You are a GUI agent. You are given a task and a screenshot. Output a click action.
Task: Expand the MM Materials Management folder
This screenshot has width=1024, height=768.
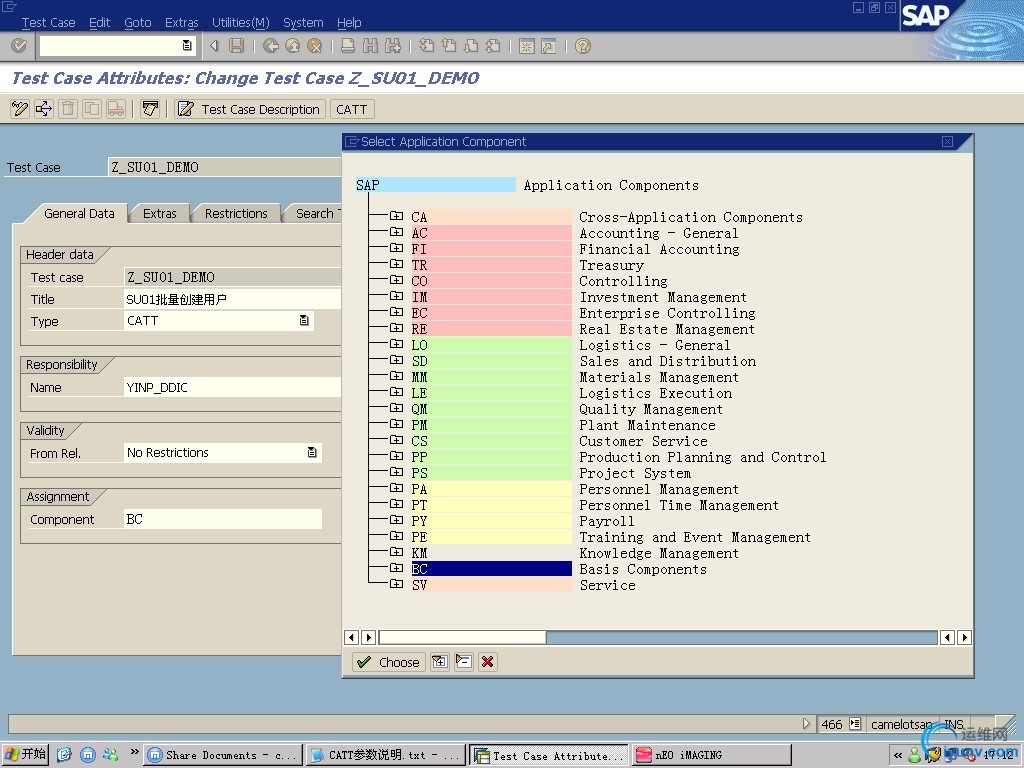pyautogui.click(x=396, y=377)
